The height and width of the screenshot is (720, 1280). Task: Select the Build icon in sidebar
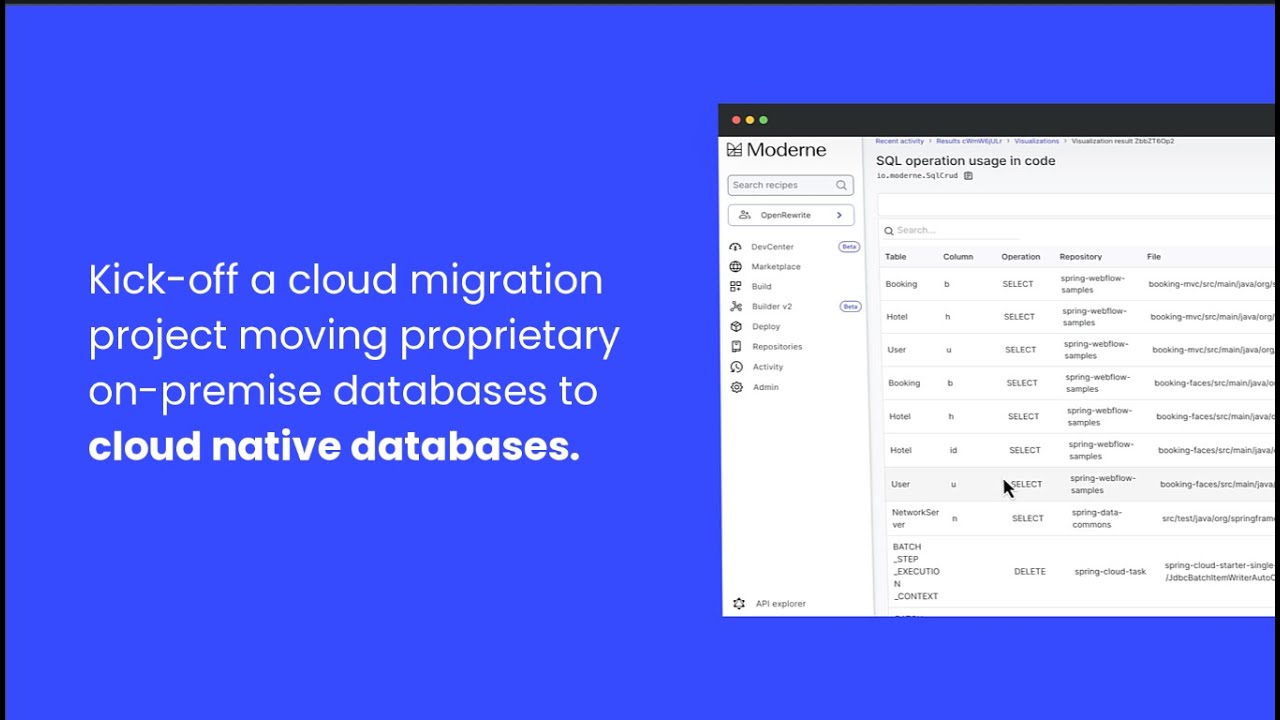(736, 287)
